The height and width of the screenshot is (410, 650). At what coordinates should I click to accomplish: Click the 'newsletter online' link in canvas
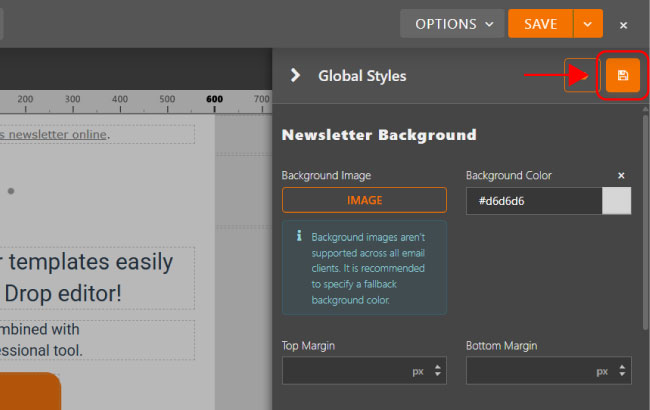coord(58,134)
